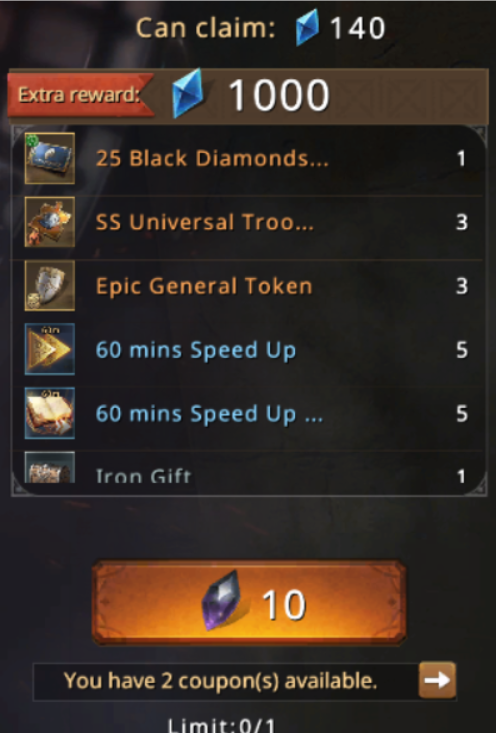The width and height of the screenshot is (496, 733).
Task: Tap the open book Speed Up icon
Action: click(x=50, y=413)
